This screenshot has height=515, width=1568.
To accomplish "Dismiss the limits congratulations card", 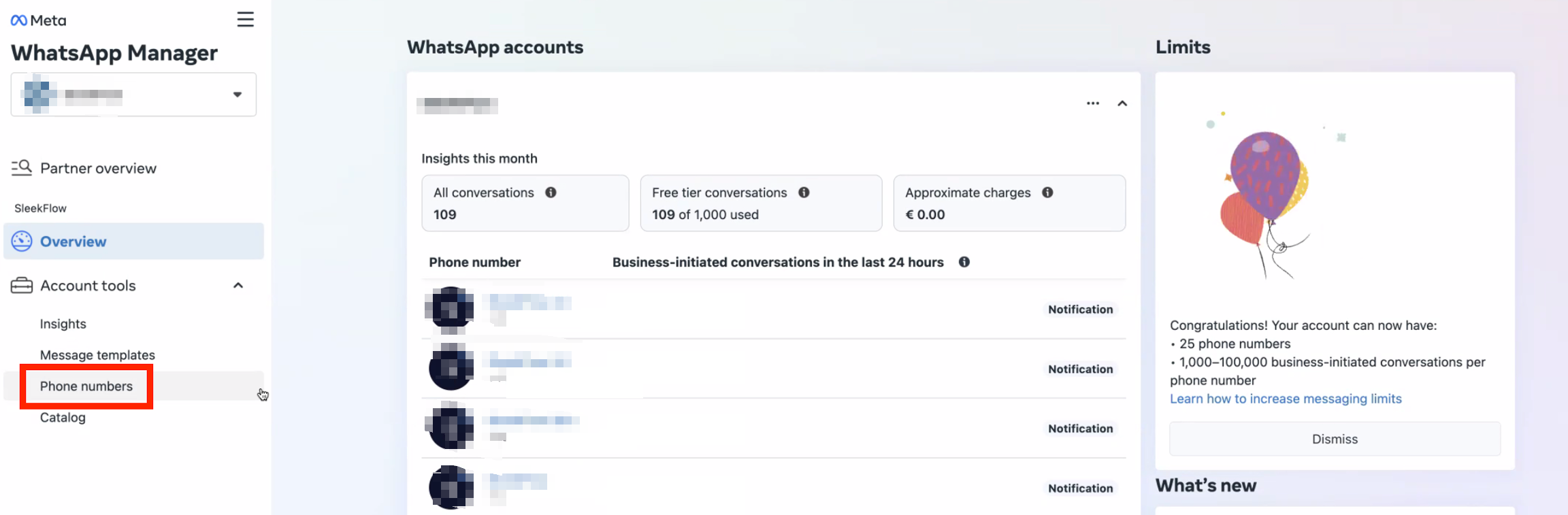I will [x=1335, y=439].
